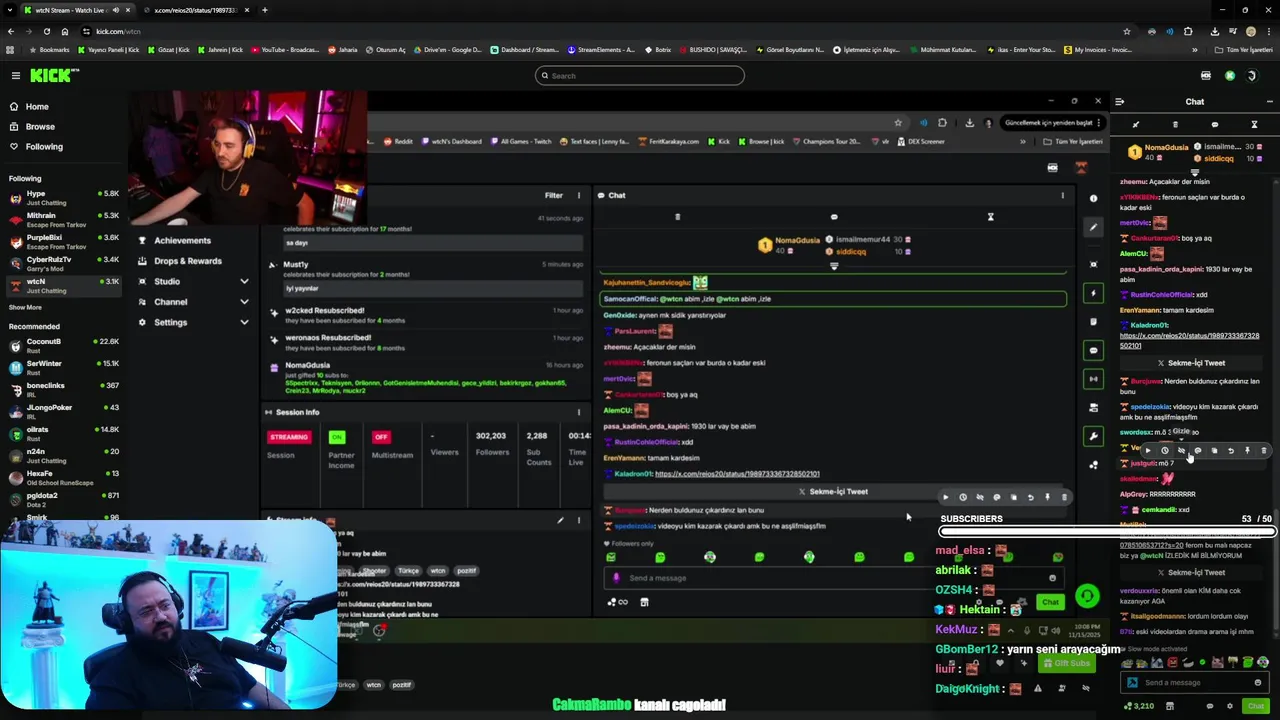The image size is (1280, 720).
Task: Click the hourglass icon under the outer Chat header
Action: (x=1254, y=124)
